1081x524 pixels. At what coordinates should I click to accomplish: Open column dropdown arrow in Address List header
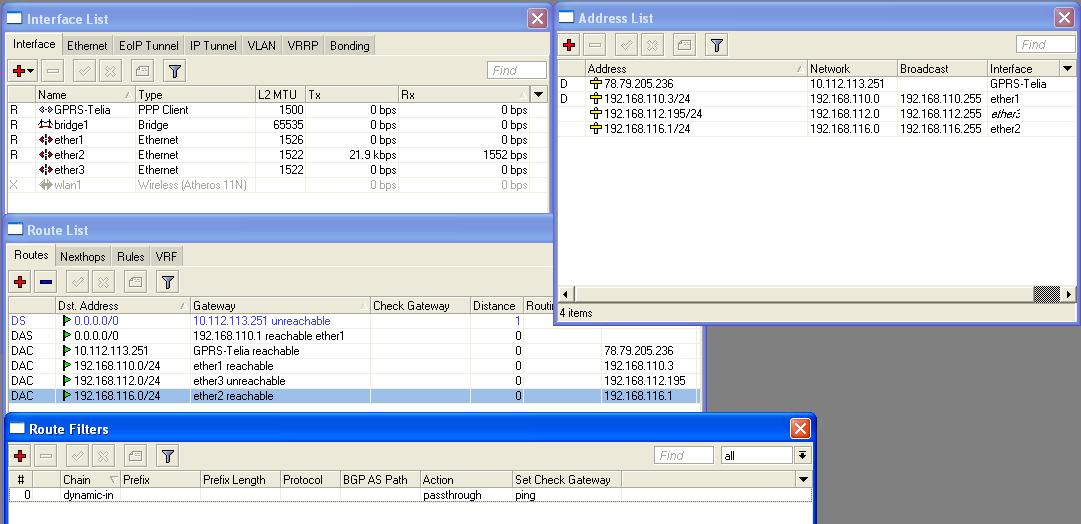[1068, 68]
